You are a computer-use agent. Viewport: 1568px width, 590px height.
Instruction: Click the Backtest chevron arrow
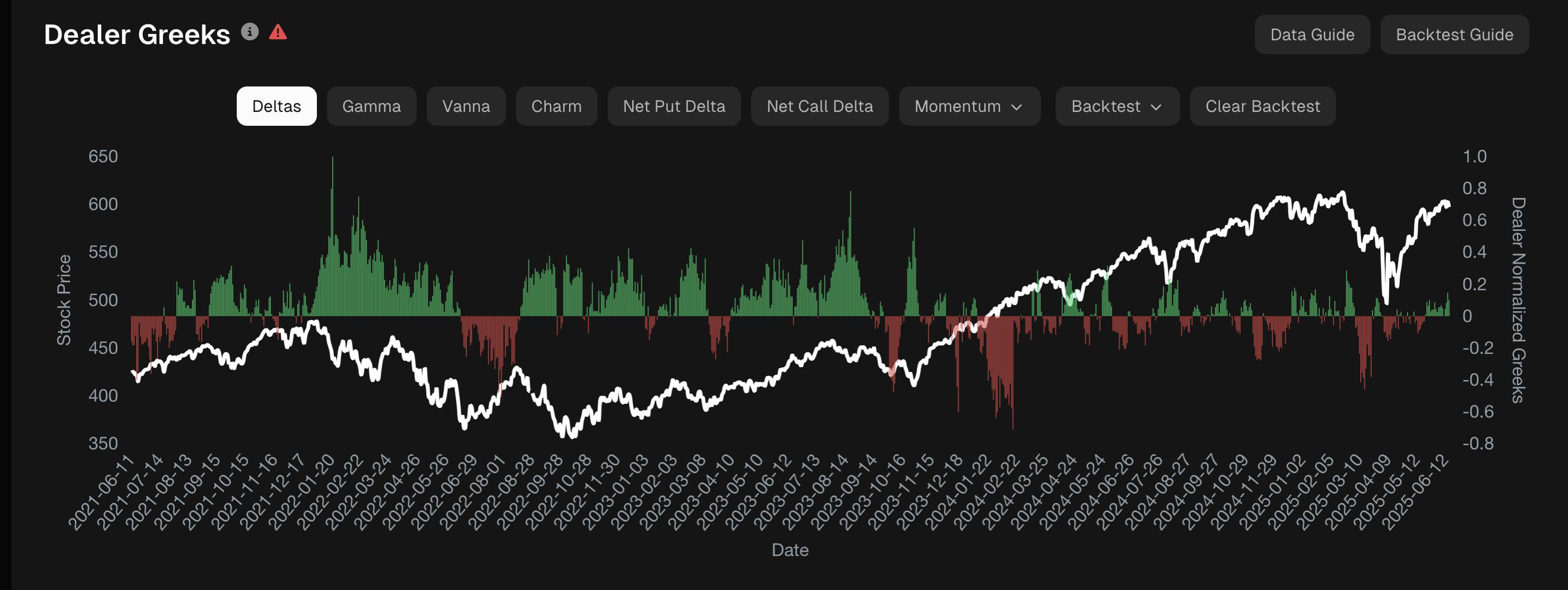click(1156, 107)
